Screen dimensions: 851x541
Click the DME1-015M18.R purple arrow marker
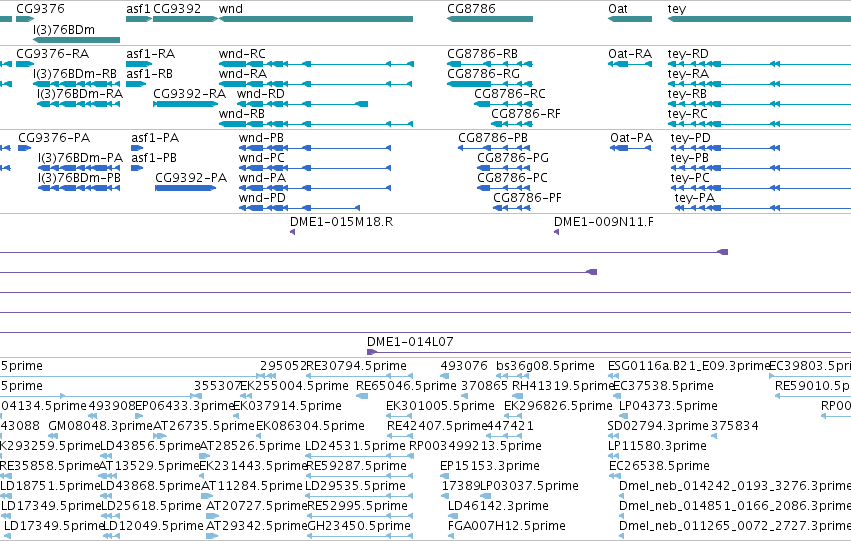pyautogui.click(x=293, y=232)
